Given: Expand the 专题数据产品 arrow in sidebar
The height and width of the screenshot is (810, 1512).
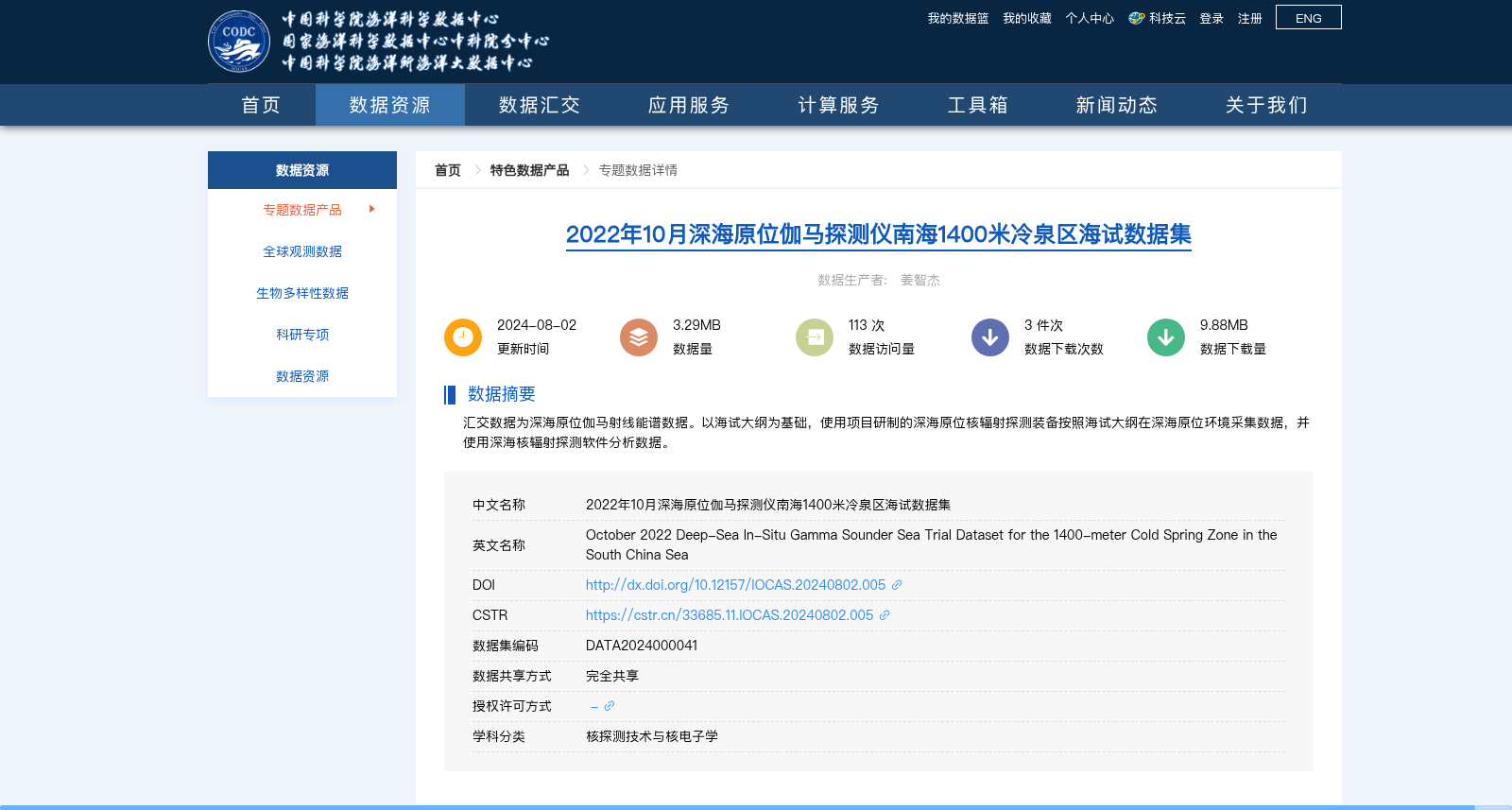Looking at the screenshot, I should click(x=372, y=209).
